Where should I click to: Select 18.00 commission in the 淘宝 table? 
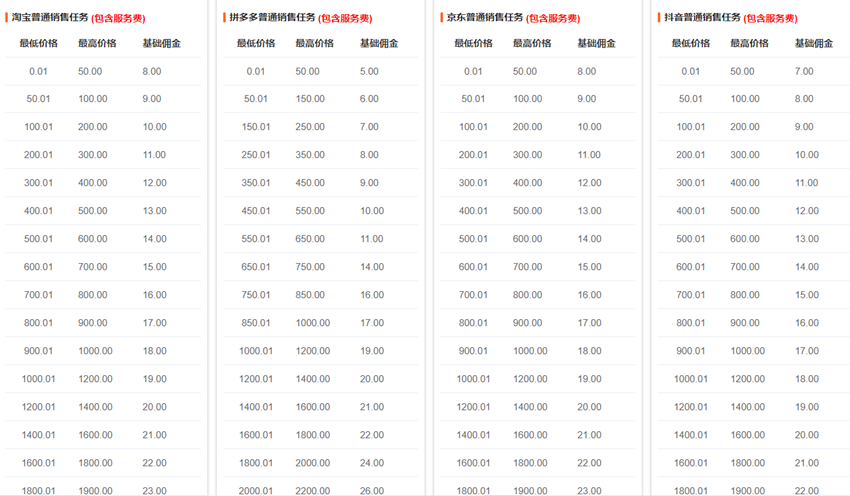(x=154, y=351)
